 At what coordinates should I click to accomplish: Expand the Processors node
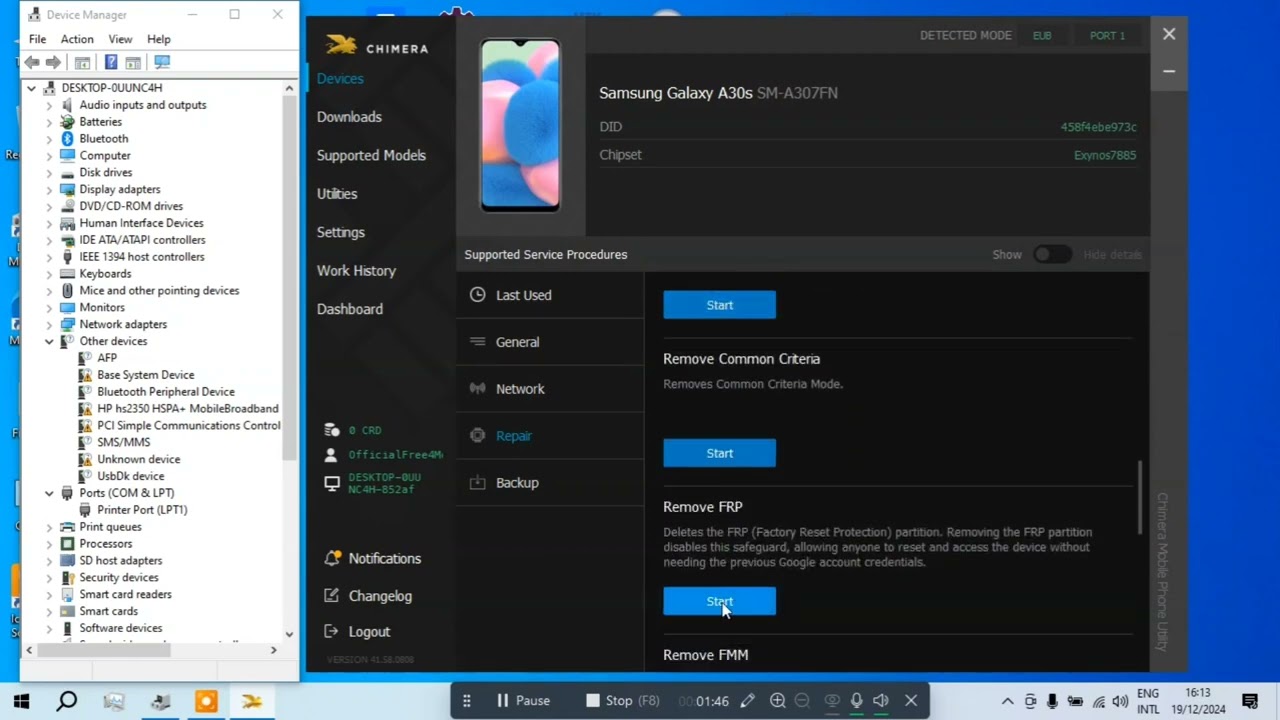tap(49, 544)
